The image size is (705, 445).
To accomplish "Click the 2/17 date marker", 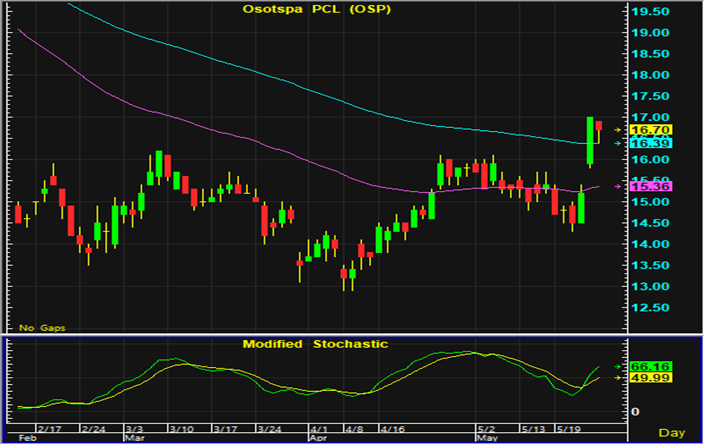I will [x=49, y=429].
